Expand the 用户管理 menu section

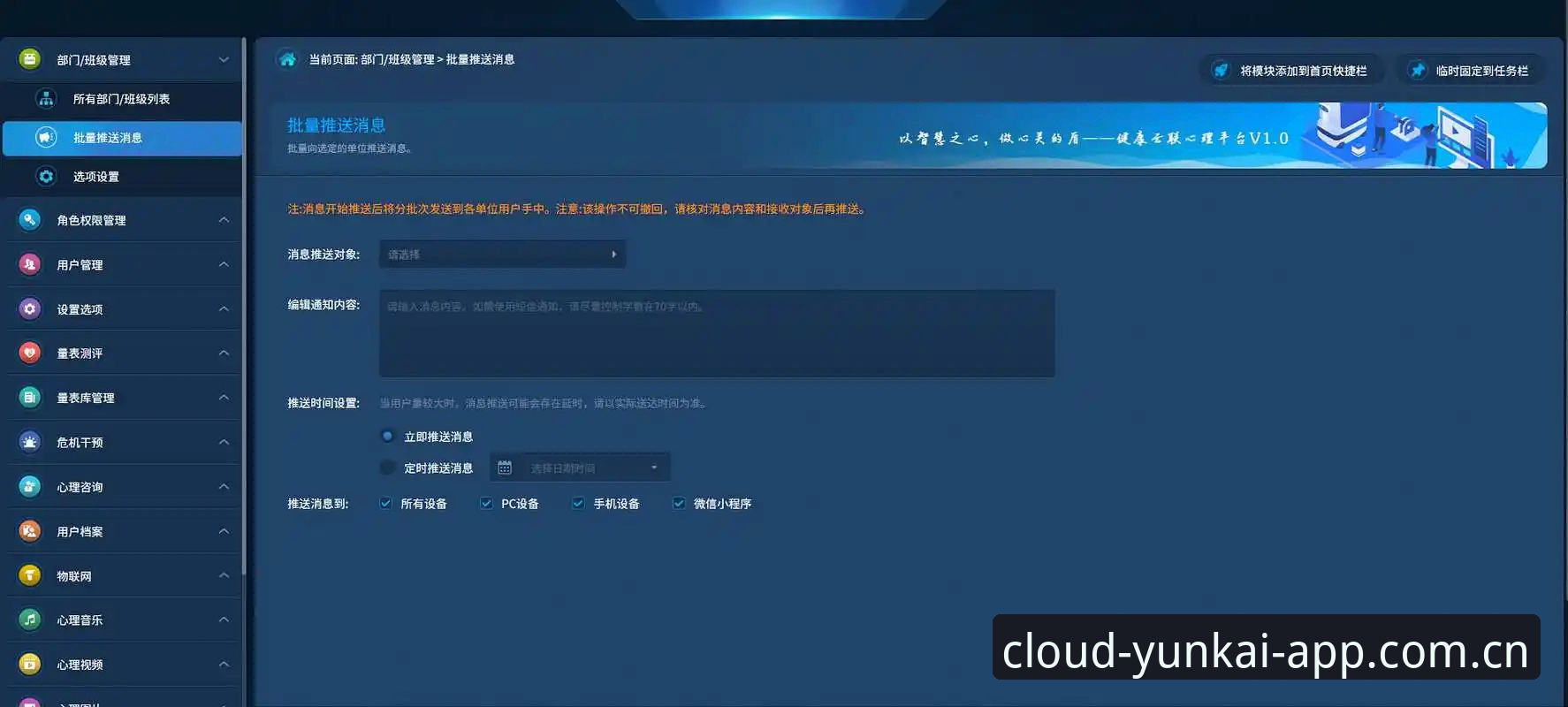tap(123, 264)
